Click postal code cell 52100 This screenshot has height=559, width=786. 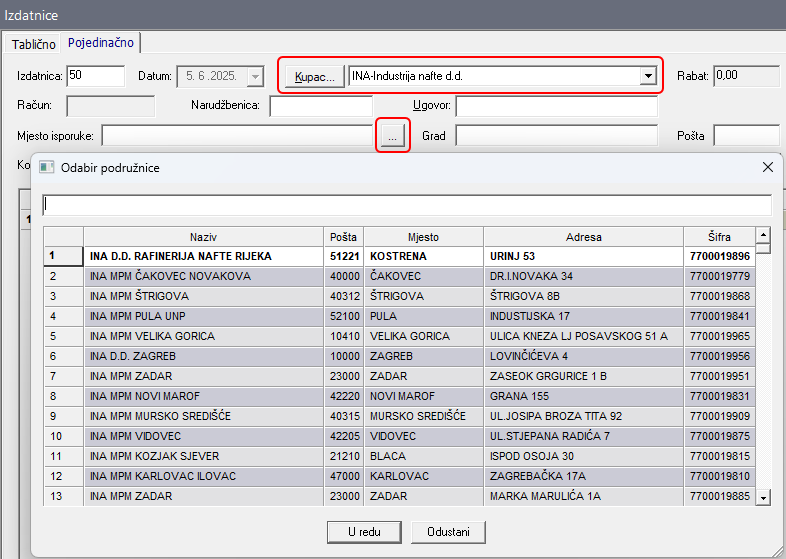tap(344, 316)
